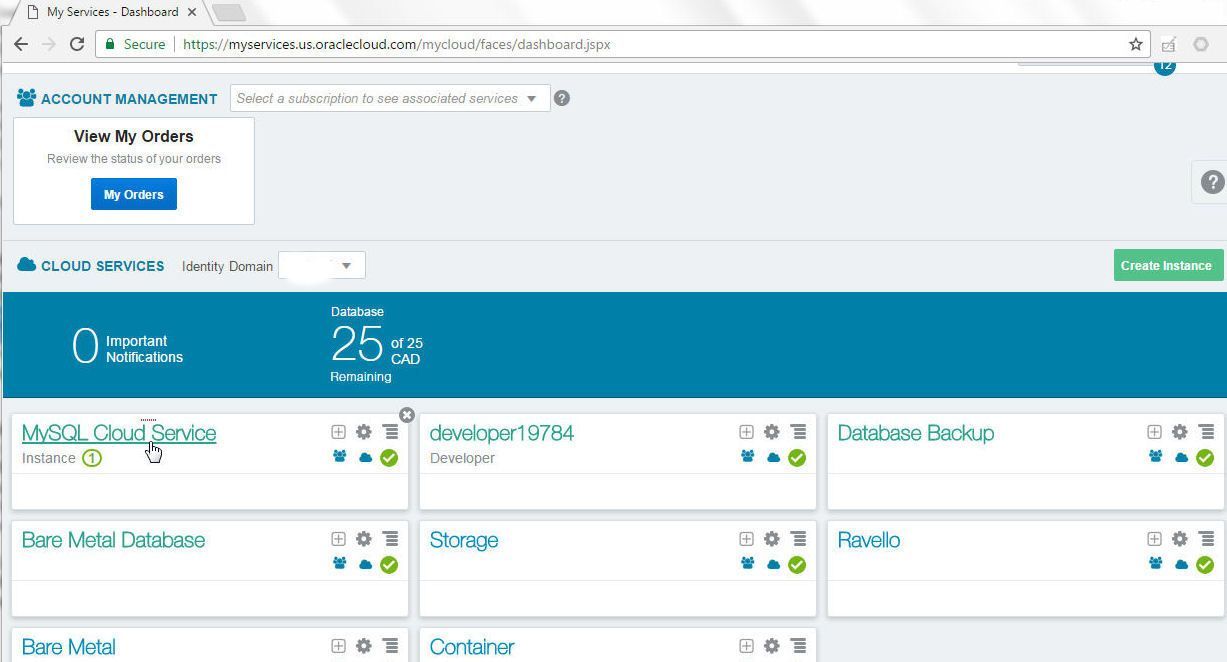Open the gear settings on Database Backup tile
This screenshot has width=1227, height=662.
click(1180, 432)
